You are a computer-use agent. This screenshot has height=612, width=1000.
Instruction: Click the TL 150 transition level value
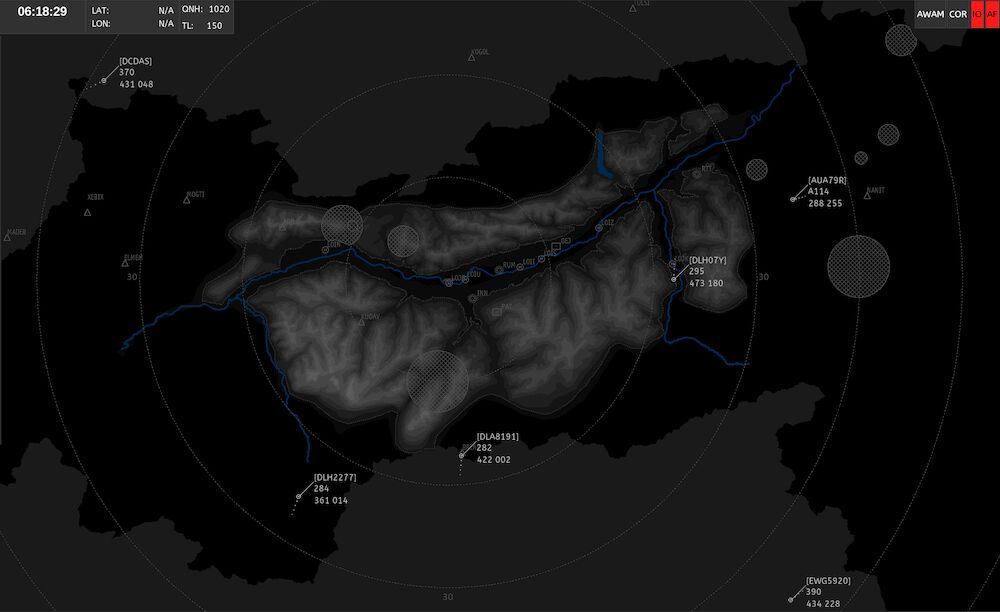click(214, 25)
